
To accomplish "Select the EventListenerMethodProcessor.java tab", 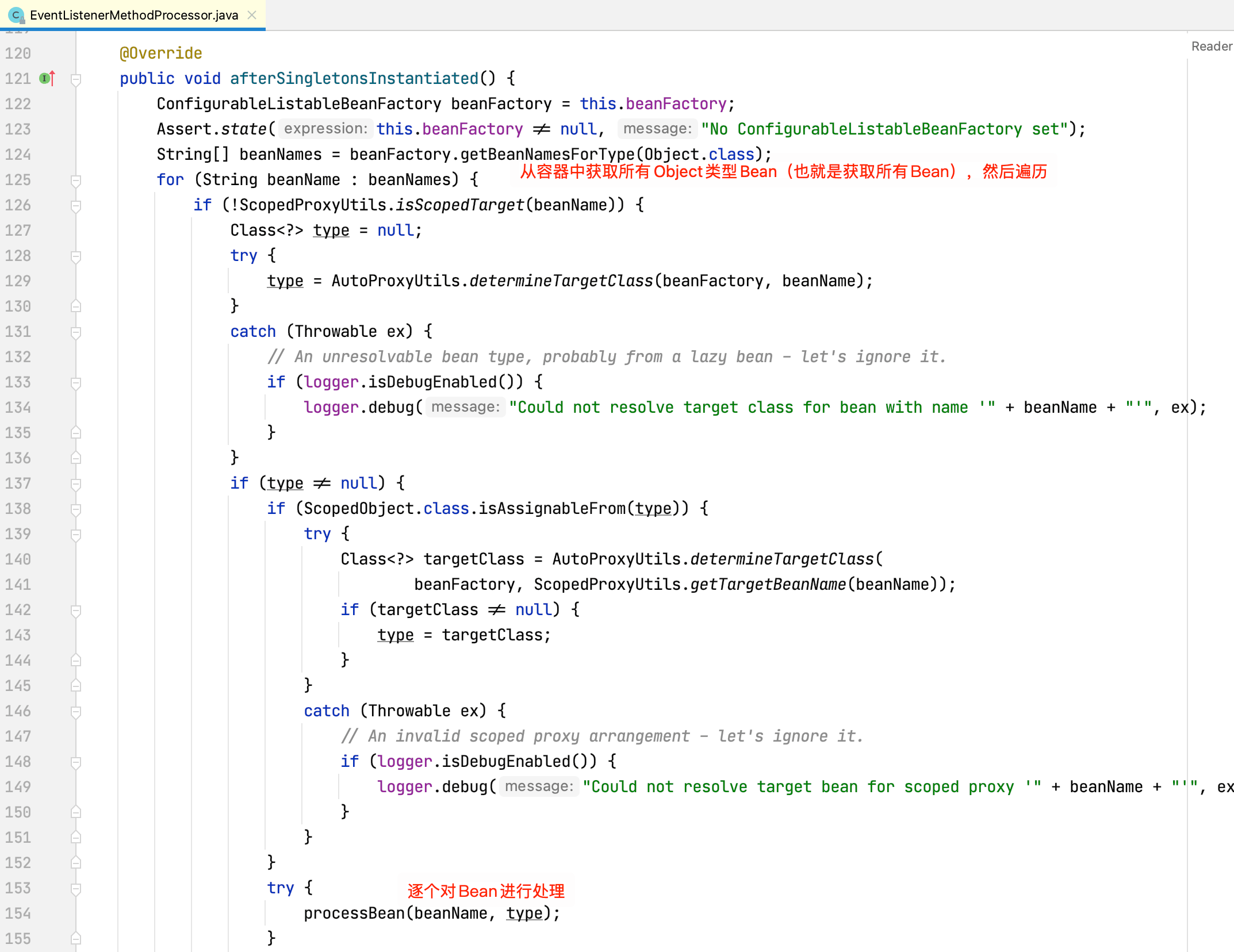I will [133, 15].
